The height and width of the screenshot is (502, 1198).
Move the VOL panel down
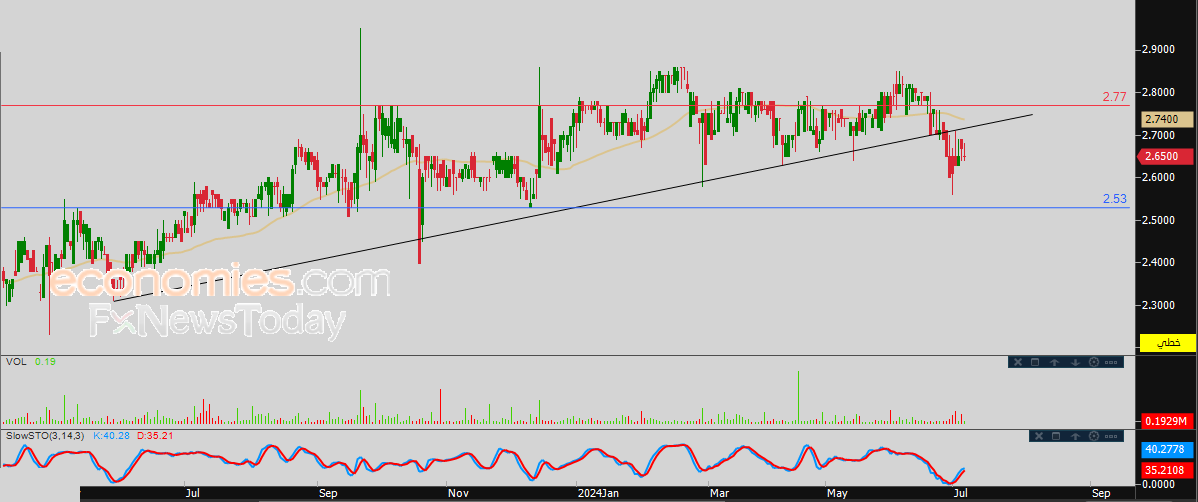[x=1075, y=362]
